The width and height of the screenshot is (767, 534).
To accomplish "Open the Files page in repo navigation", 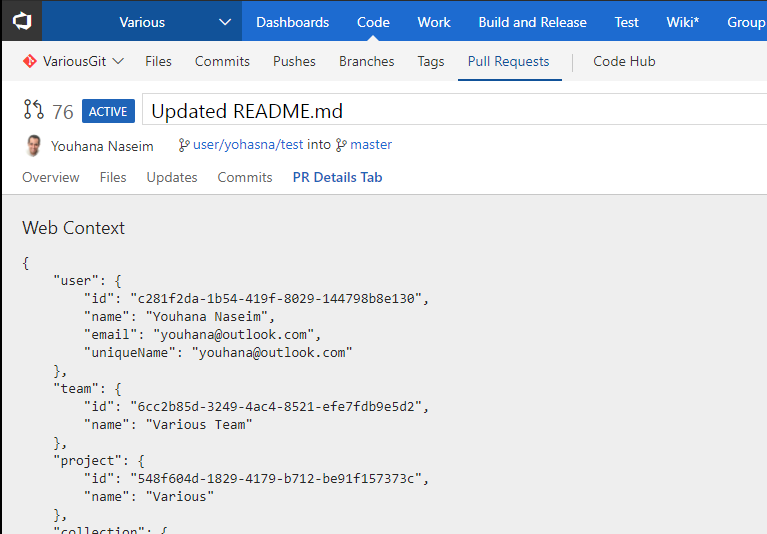I will click(158, 61).
